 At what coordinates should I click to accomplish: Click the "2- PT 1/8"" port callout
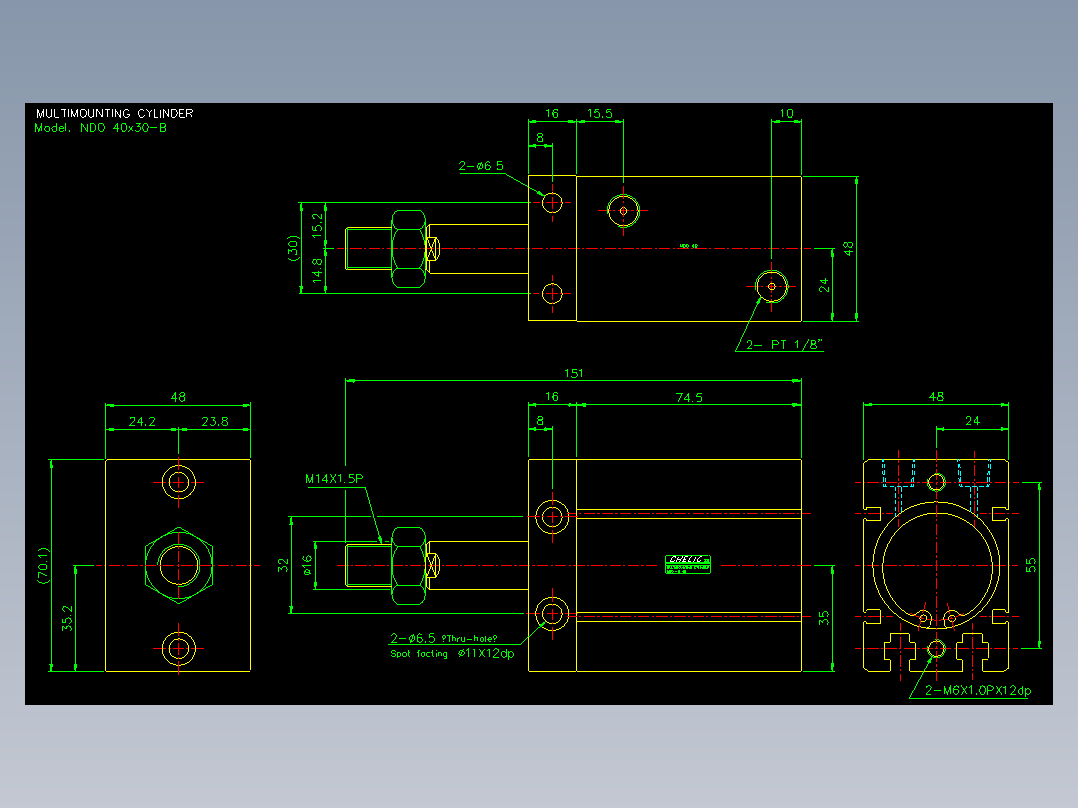pos(784,345)
